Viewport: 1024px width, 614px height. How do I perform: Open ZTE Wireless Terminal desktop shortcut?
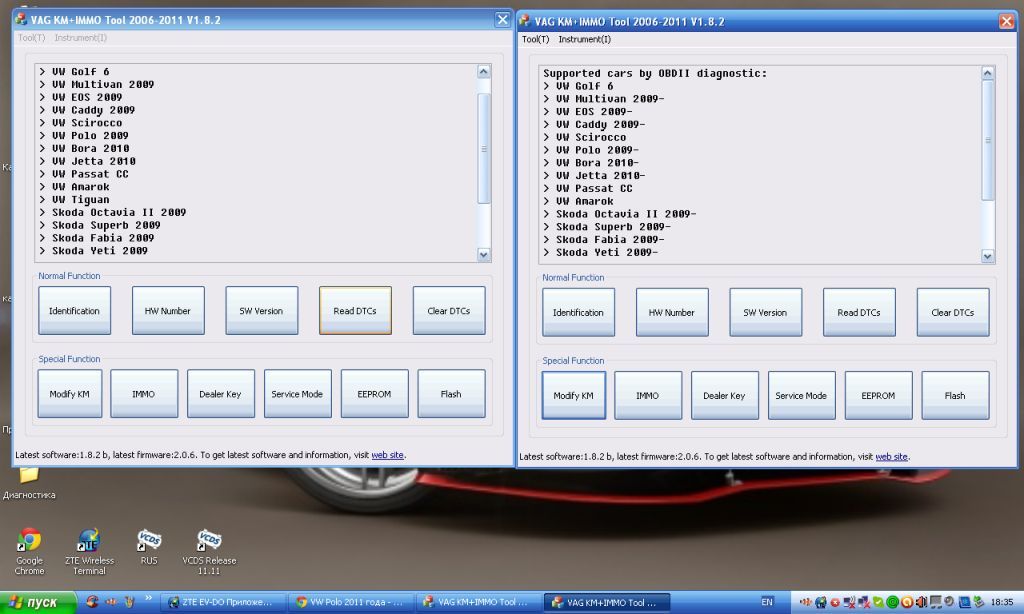pos(89,552)
